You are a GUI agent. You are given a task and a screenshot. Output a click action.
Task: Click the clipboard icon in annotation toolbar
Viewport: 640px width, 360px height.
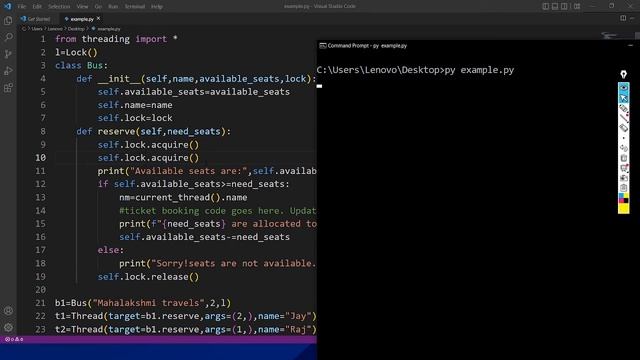pyautogui.click(x=623, y=188)
